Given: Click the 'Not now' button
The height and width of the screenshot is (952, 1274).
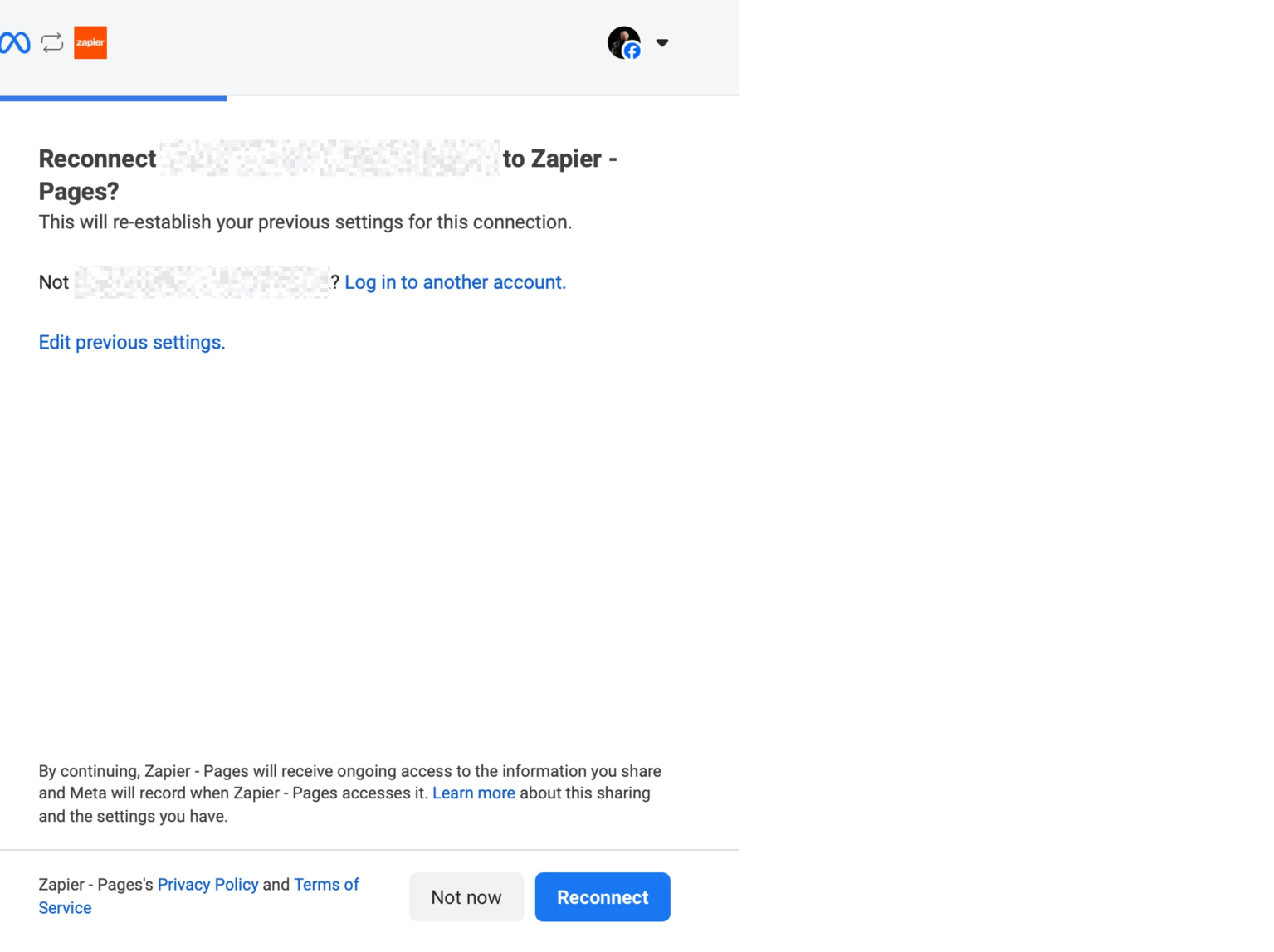Looking at the screenshot, I should pos(466,896).
